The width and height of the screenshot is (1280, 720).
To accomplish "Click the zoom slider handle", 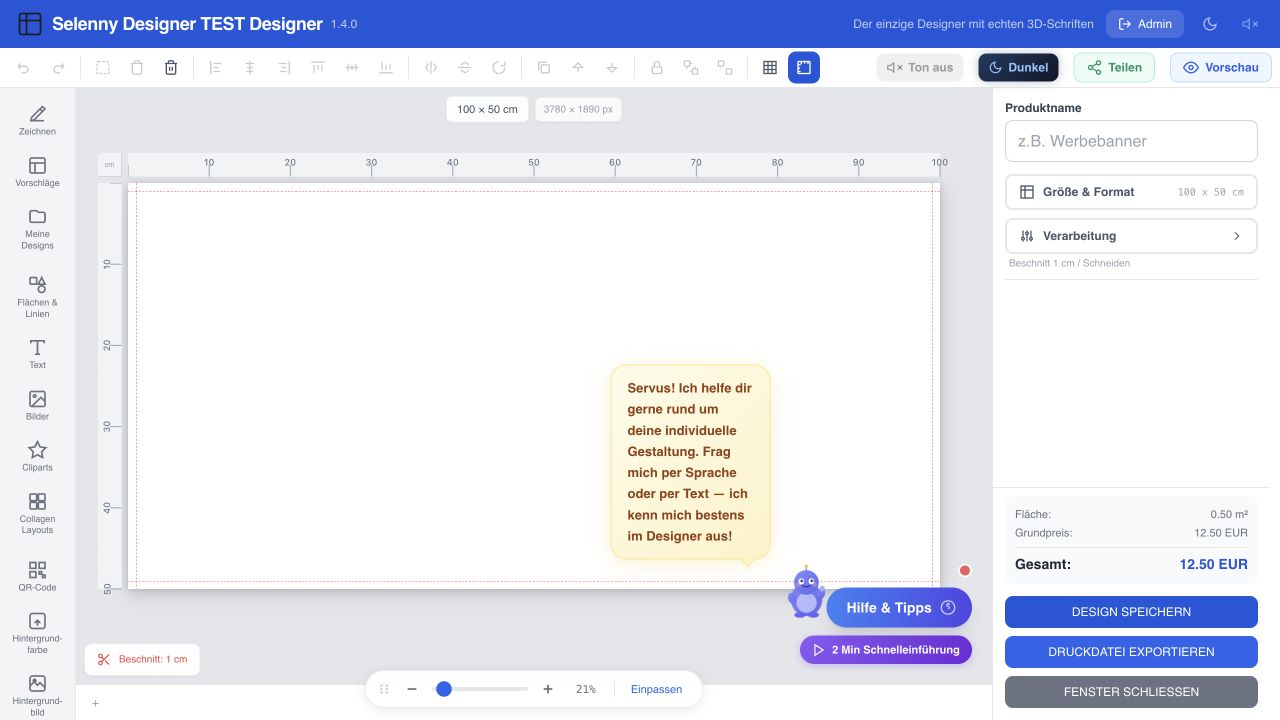I will (444, 689).
